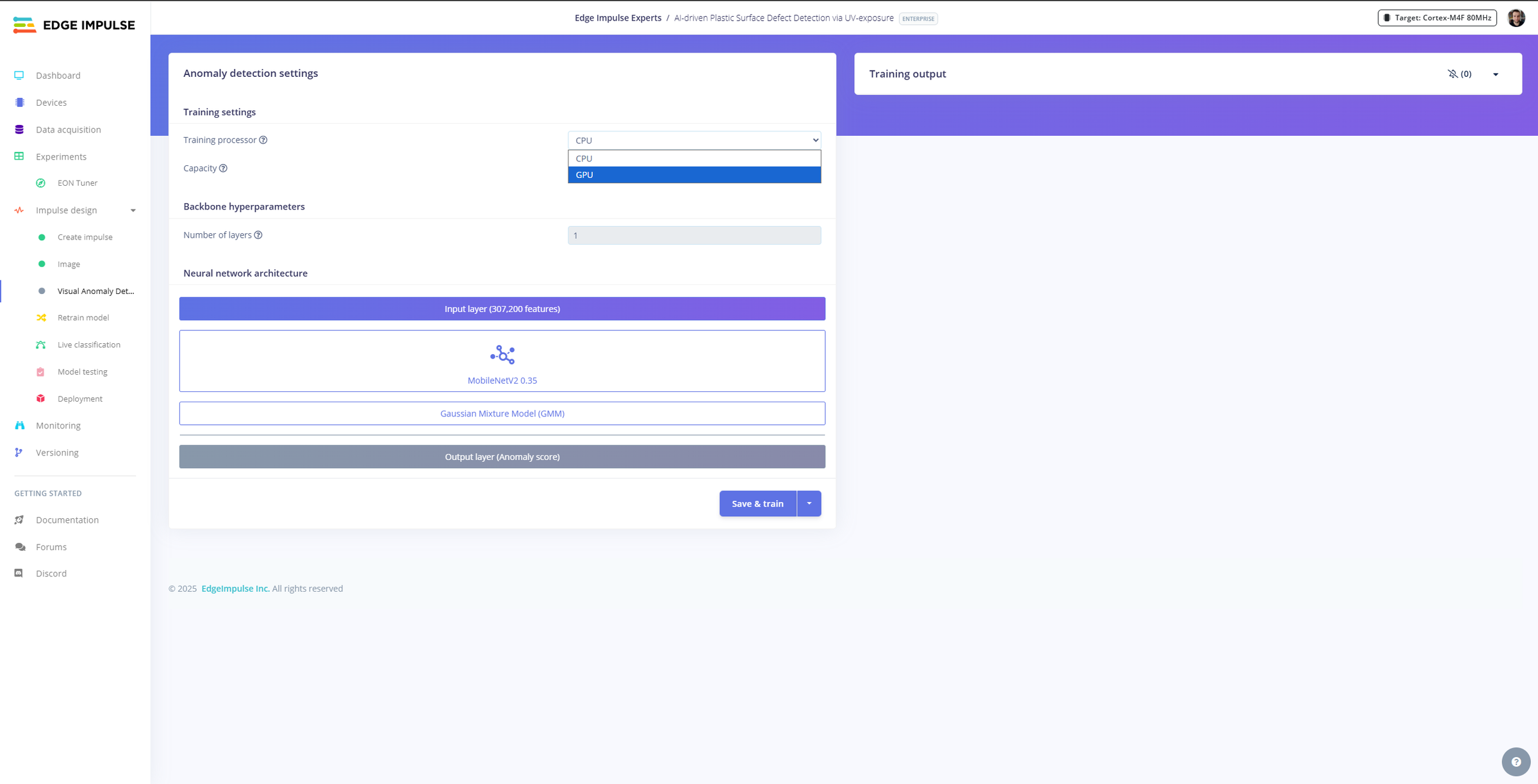Image resolution: width=1538 pixels, height=784 pixels.
Task: Click the Edge Impulse Experts breadcrumb
Action: 618,18
